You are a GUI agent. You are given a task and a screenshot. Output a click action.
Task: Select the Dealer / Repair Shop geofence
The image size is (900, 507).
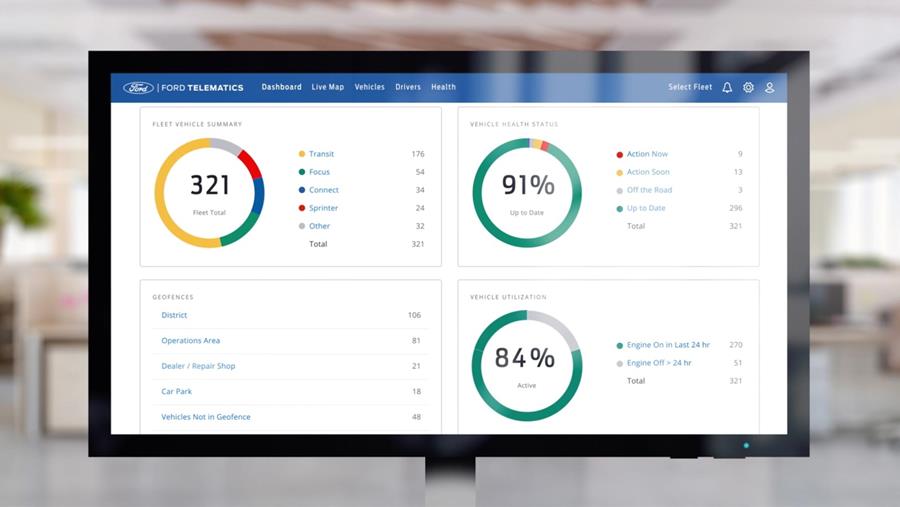click(x=198, y=366)
